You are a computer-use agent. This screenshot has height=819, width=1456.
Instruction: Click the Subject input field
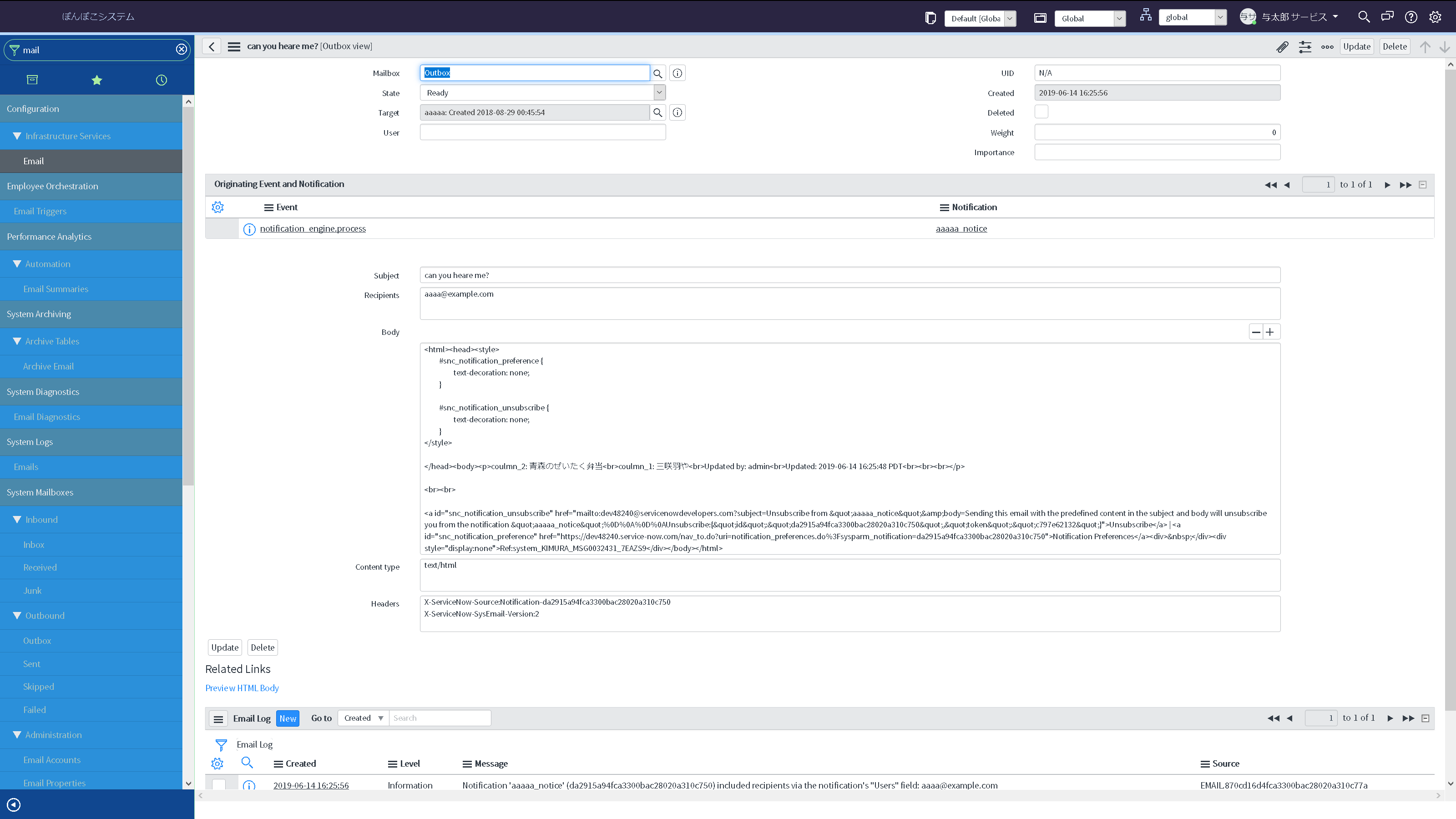pos(849,275)
